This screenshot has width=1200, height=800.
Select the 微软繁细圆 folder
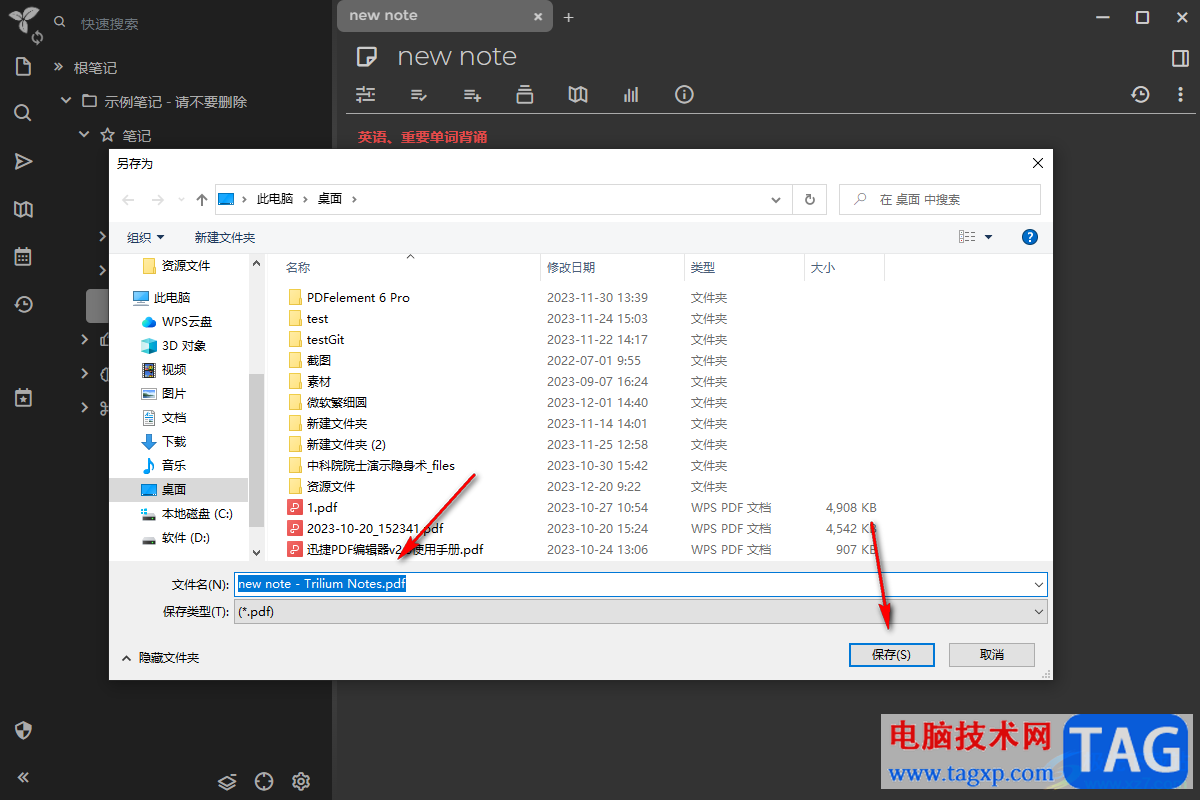coord(336,402)
